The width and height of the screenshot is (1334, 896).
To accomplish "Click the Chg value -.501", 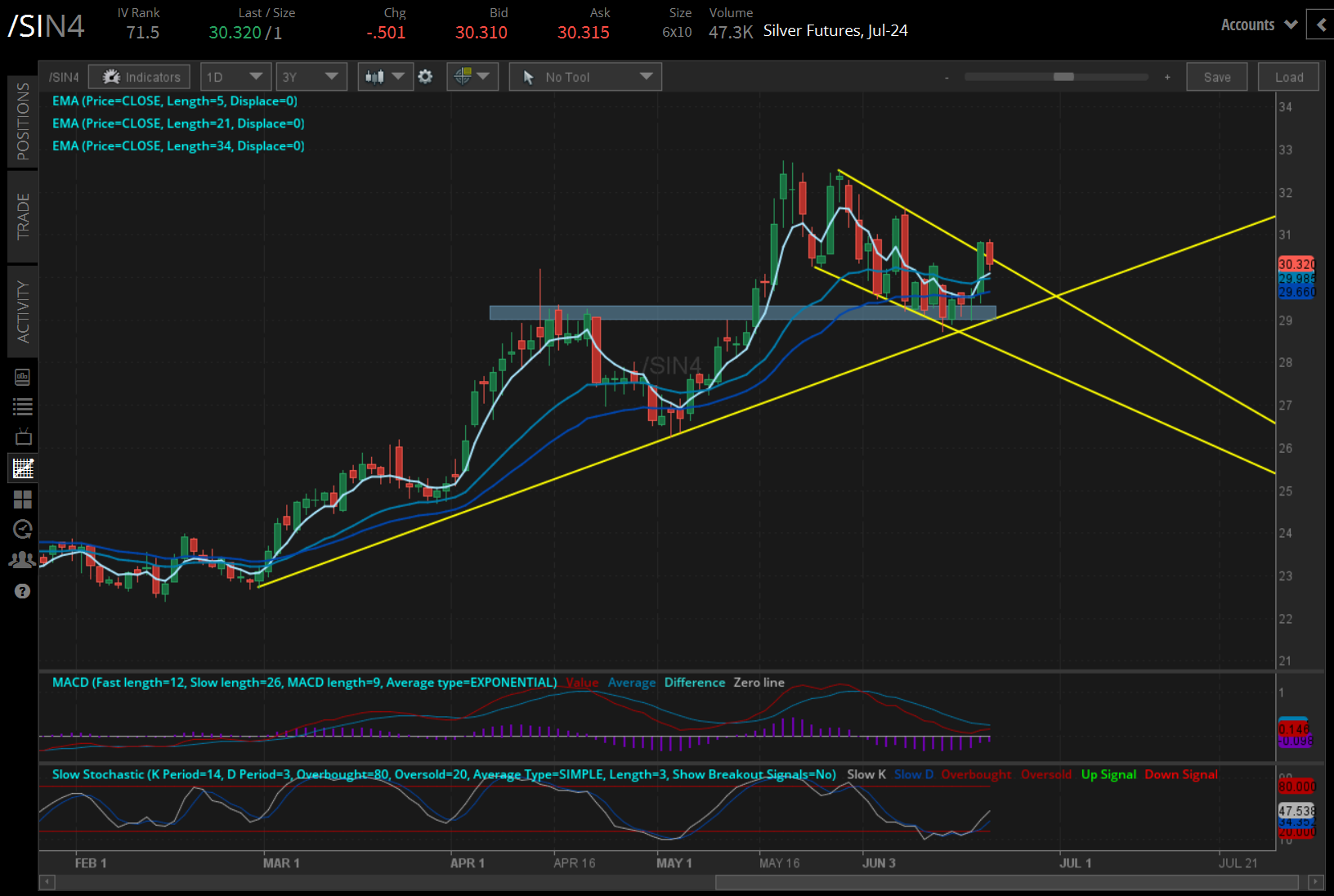I will click(x=386, y=33).
